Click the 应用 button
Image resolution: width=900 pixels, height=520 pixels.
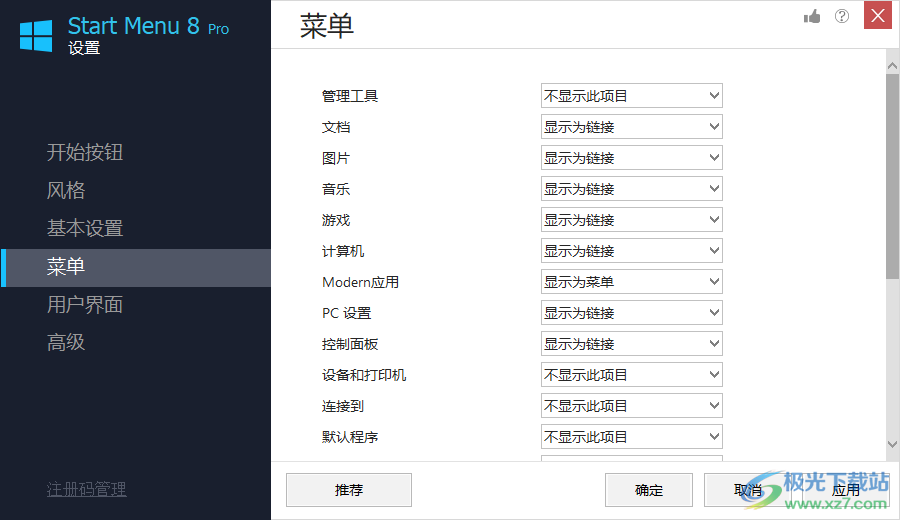pyautogui.click(x=846, y=490)
